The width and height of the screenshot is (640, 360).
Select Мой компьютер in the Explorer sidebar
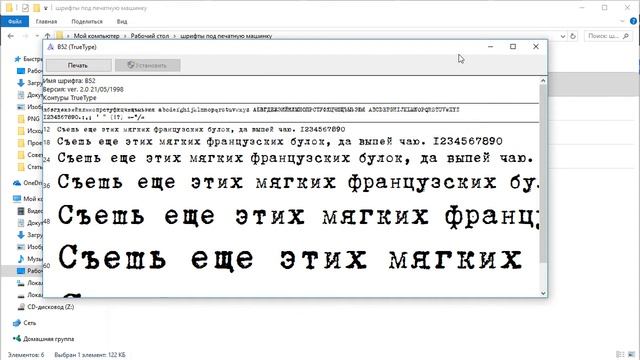(x=28, y=199)
